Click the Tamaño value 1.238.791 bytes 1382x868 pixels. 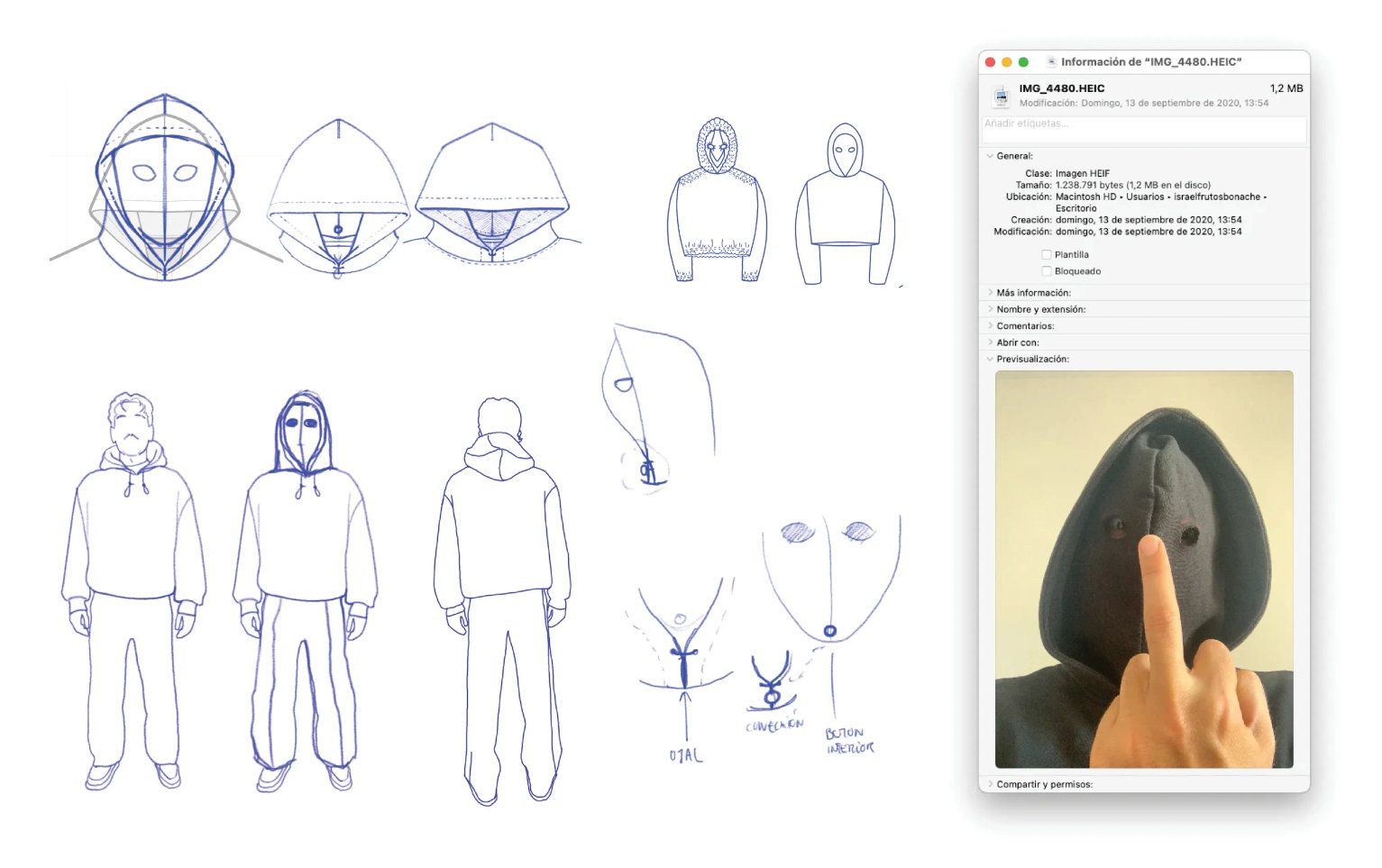tap(1133, 185)
